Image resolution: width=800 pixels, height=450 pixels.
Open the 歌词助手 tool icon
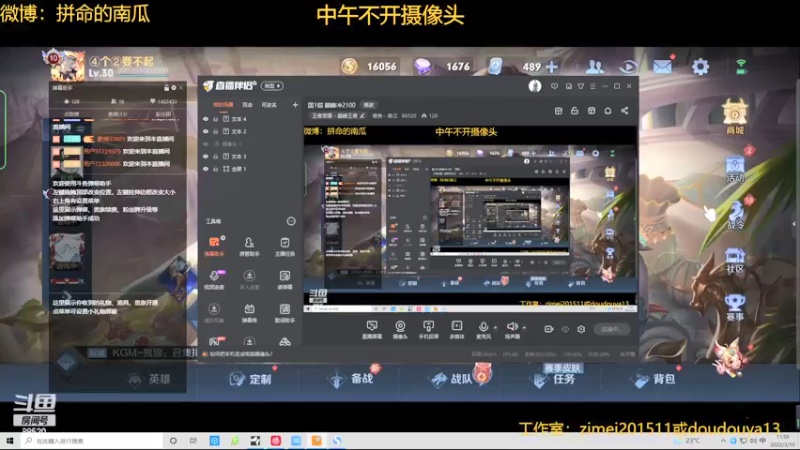285,313
